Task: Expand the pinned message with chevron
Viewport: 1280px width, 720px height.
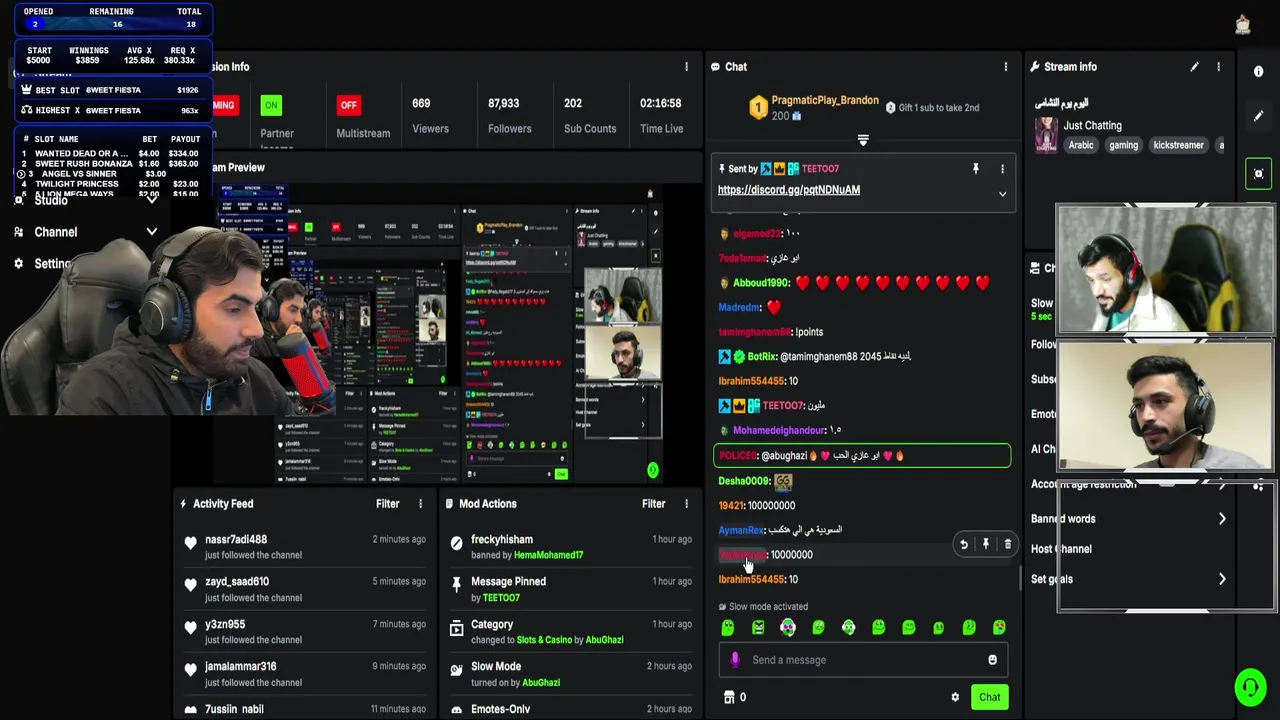Action: 1002,194
